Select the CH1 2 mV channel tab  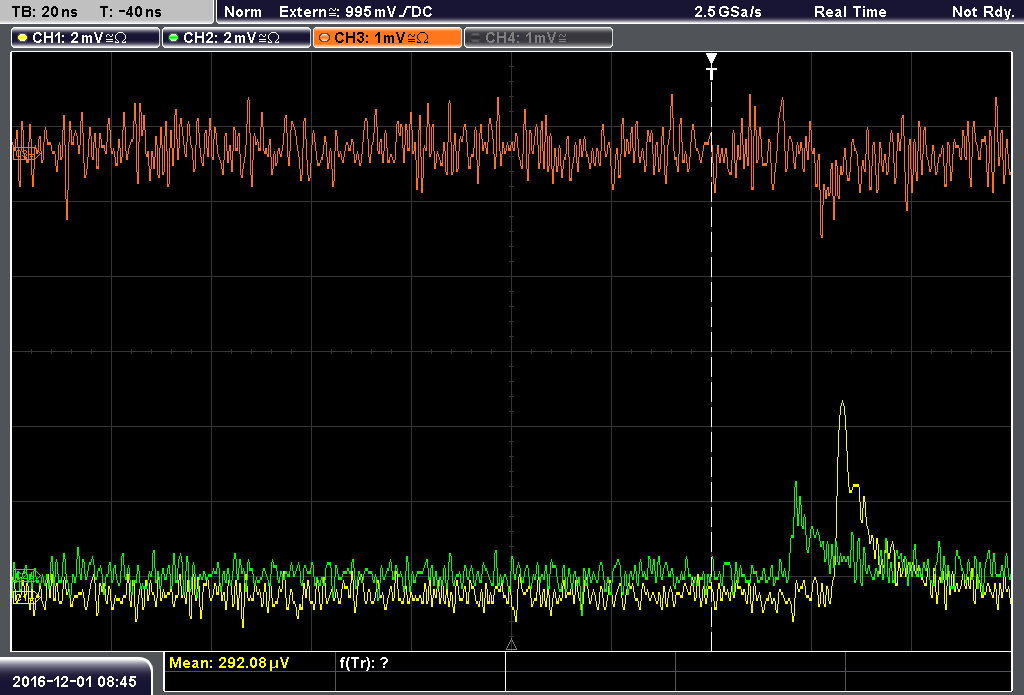click(x=86, y=38)
